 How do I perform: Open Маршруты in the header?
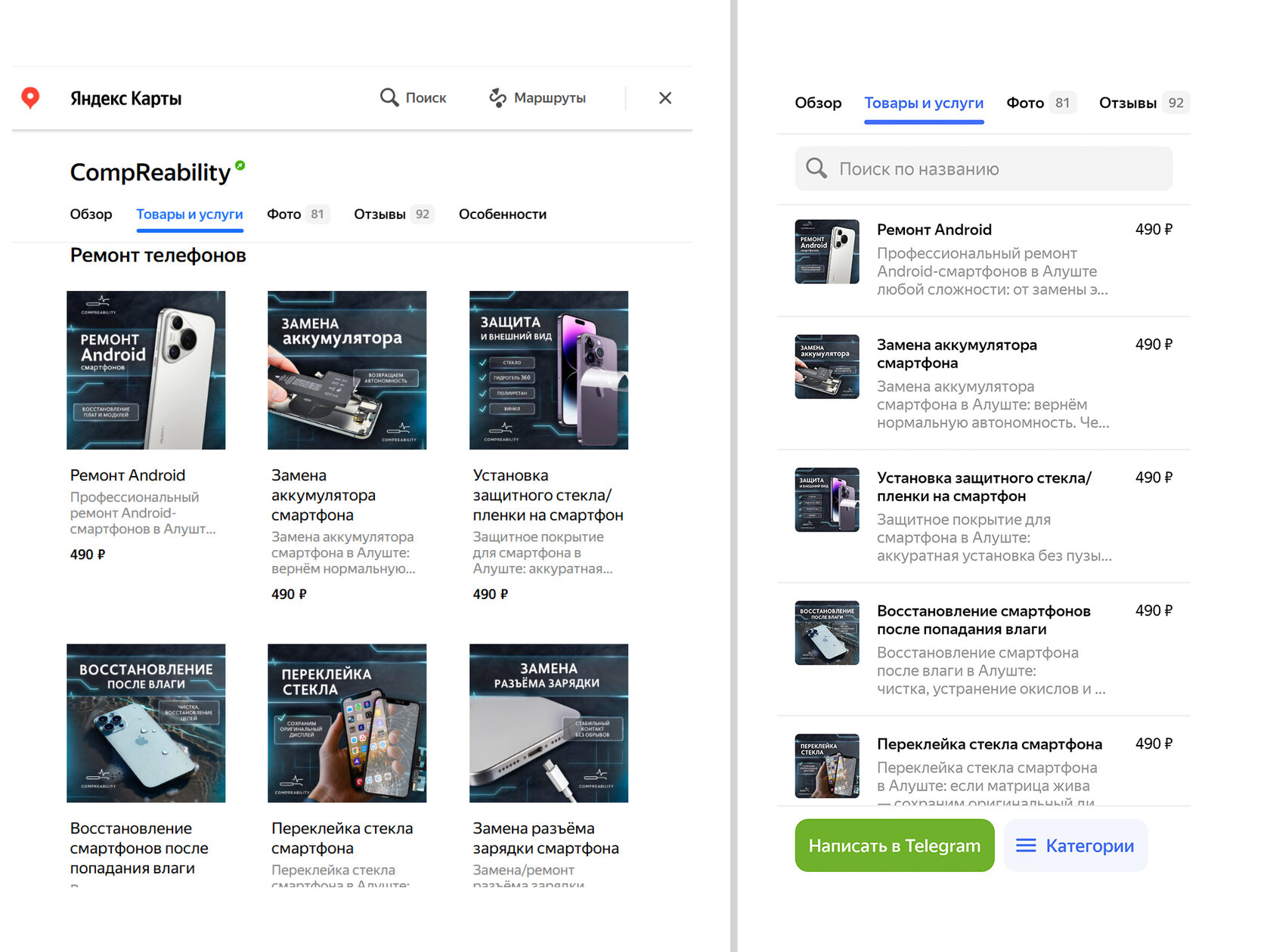pyautogui.click(x=537, y=97)
